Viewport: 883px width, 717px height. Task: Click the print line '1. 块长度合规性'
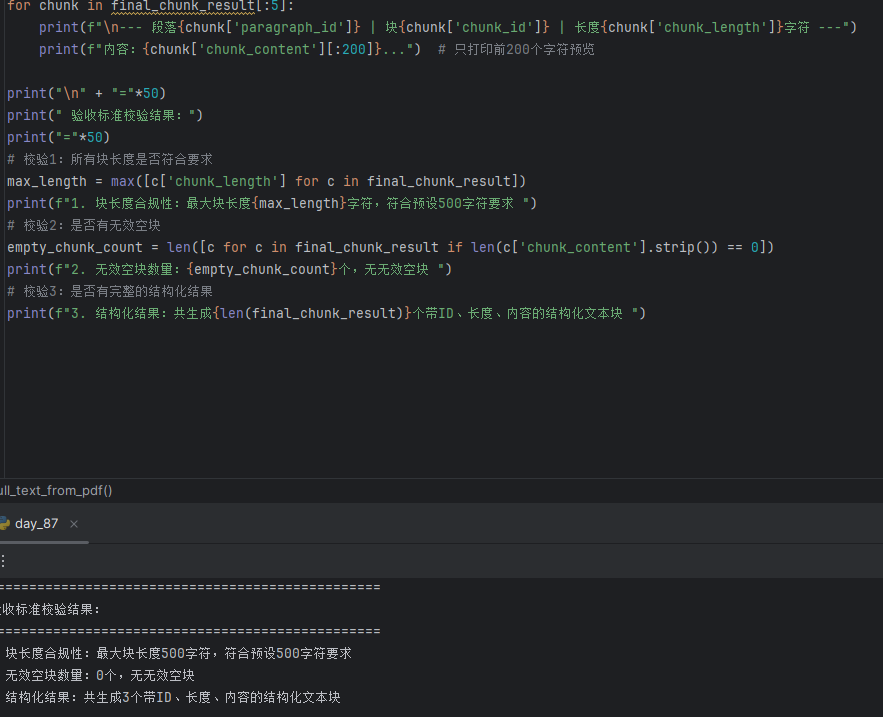pos(272,203)
